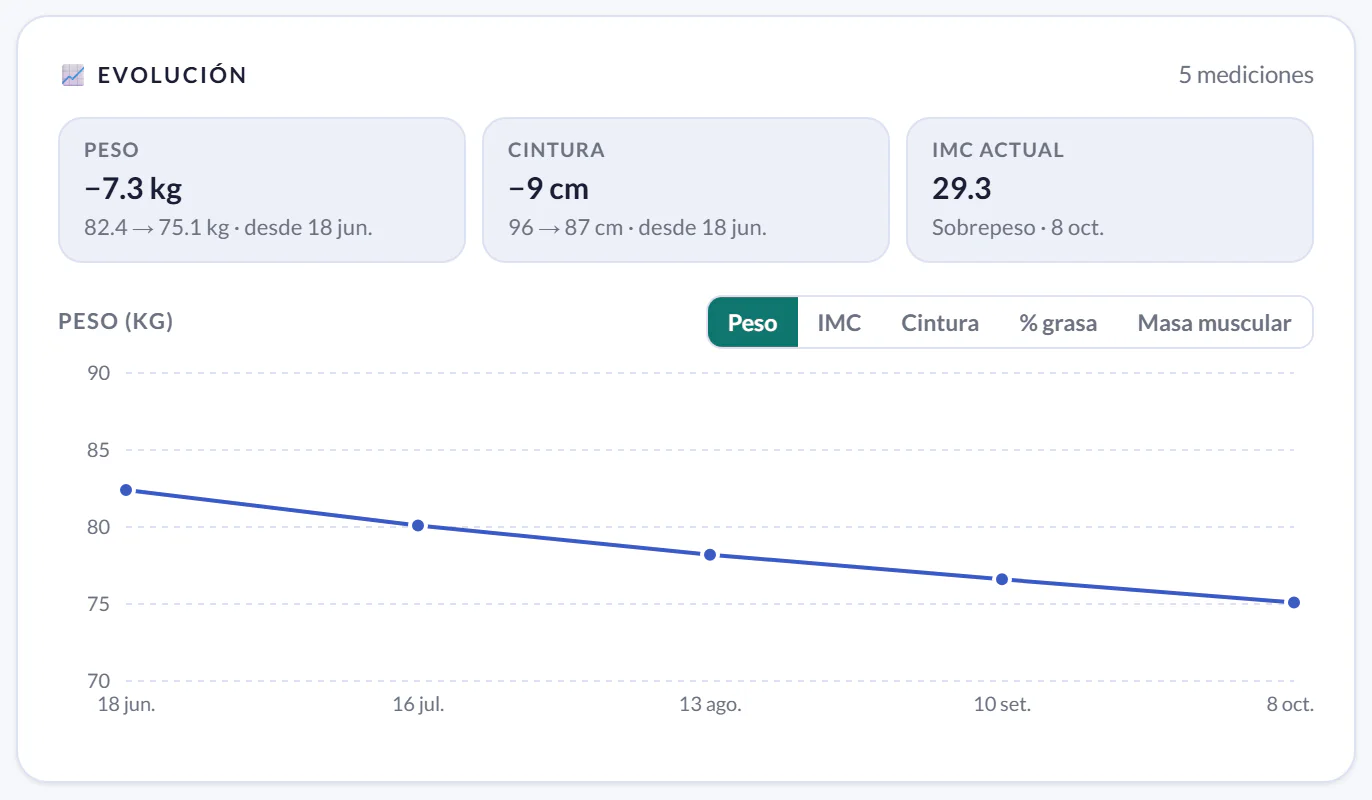Switch to the IMC tab

[x=839, y=323]
